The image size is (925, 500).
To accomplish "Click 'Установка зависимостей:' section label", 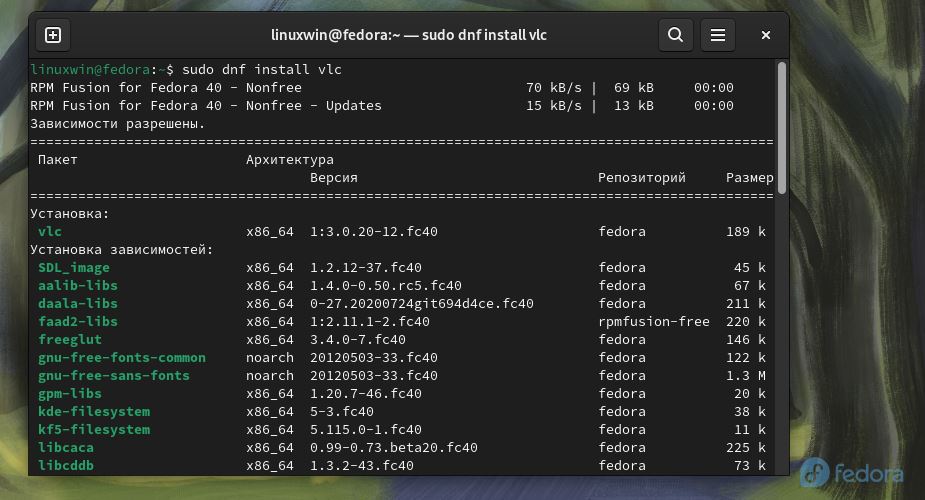I will (122, 249).
